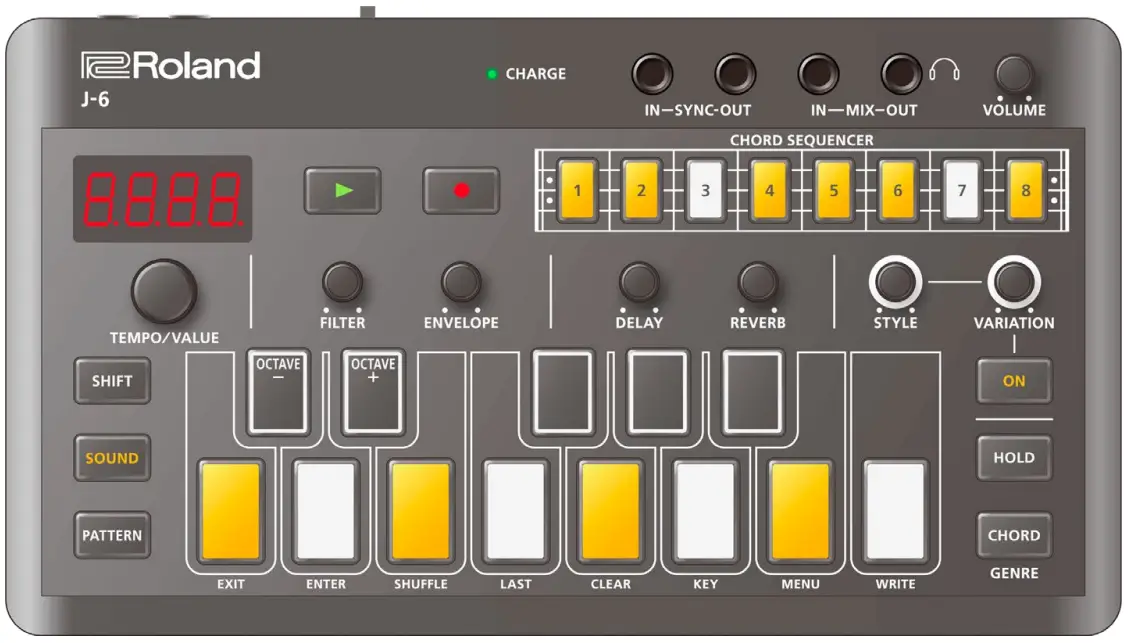1128x643 pixels.
Task: Select chord sequencer step 4
Action: tap(770, 187)
